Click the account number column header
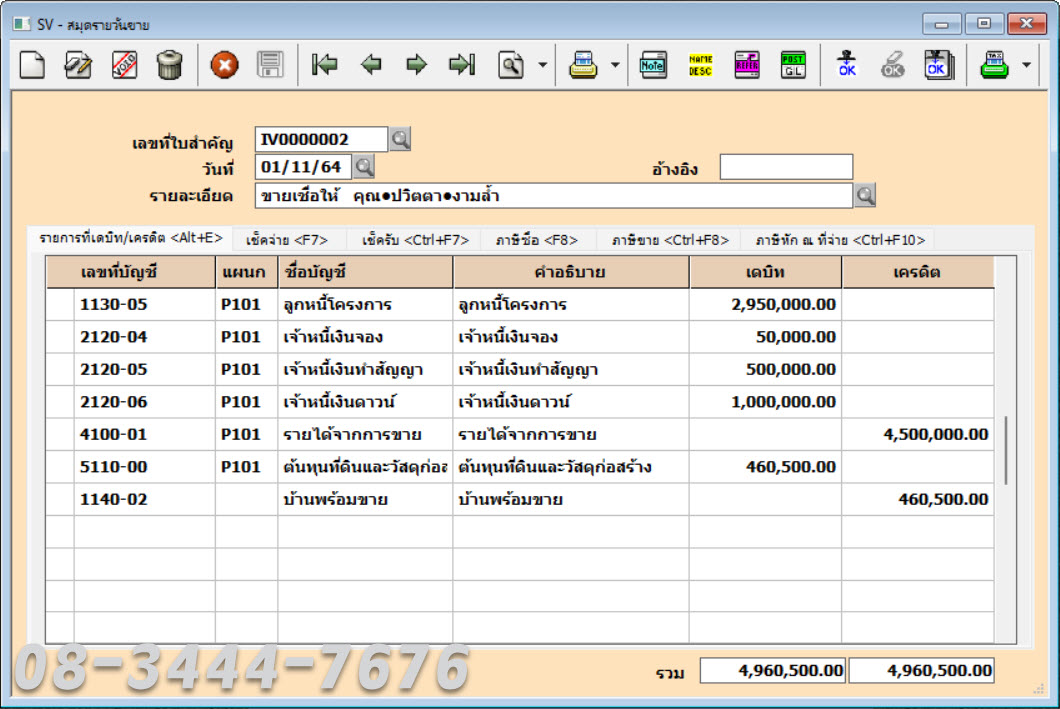Viewport: 1060px width, 709px height. 130,272
